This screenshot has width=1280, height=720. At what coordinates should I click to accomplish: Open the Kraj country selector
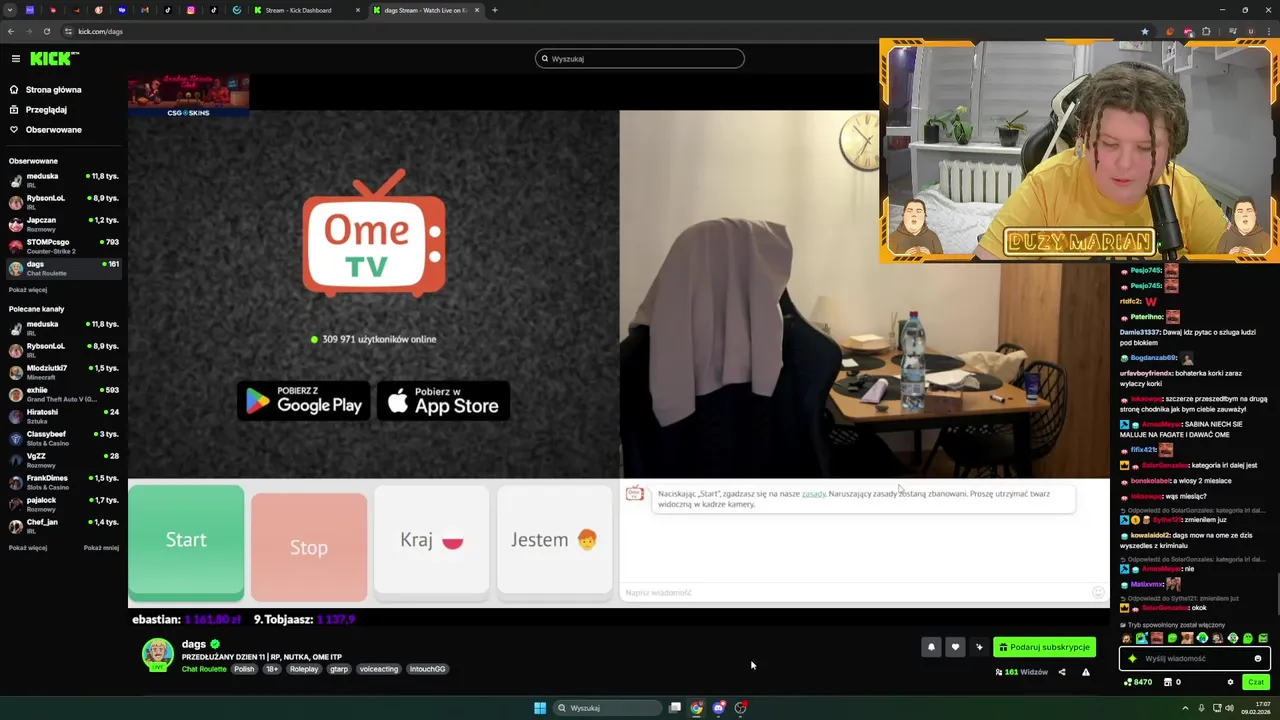[x=431, y=541]
